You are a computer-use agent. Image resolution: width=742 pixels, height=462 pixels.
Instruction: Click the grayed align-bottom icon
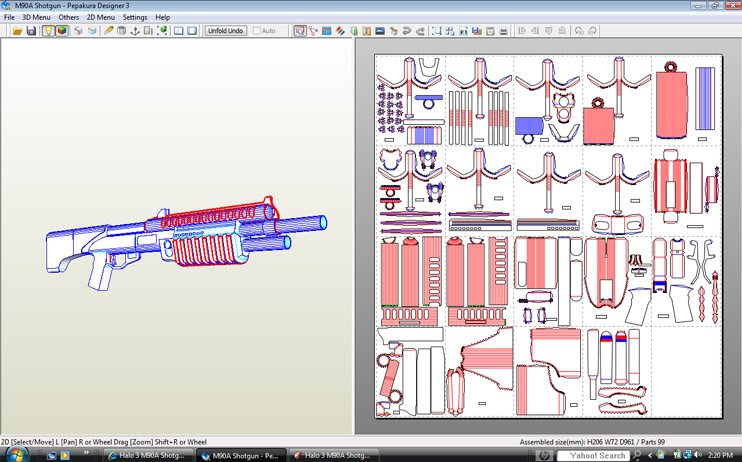[x=562, y=31]
